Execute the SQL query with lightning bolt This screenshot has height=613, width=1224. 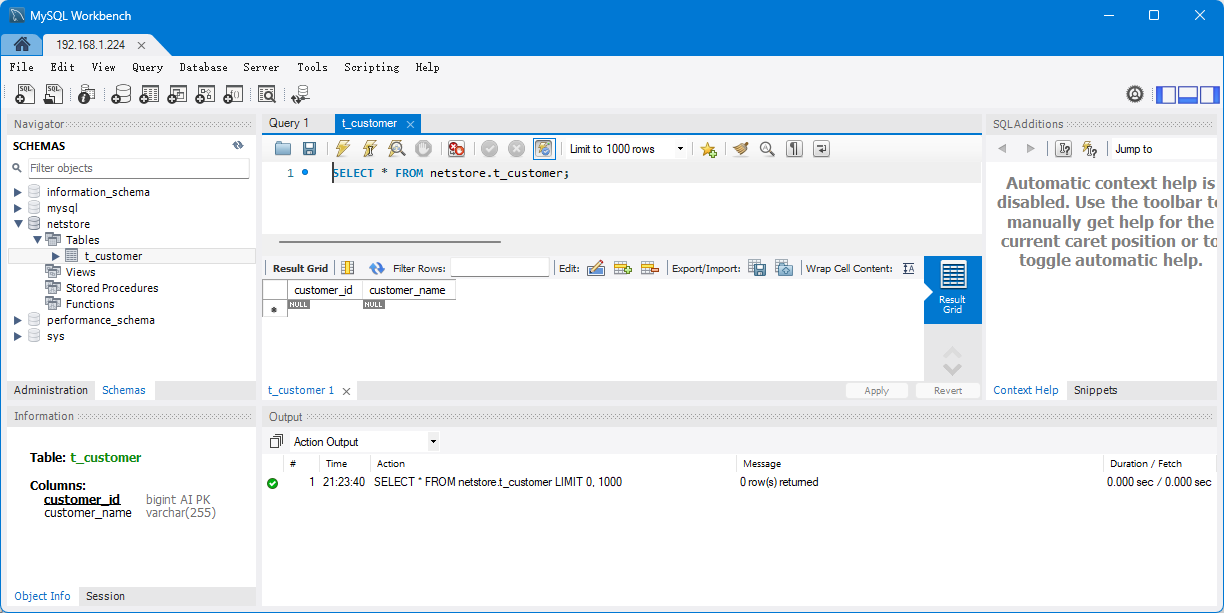[x=343, y=149]
